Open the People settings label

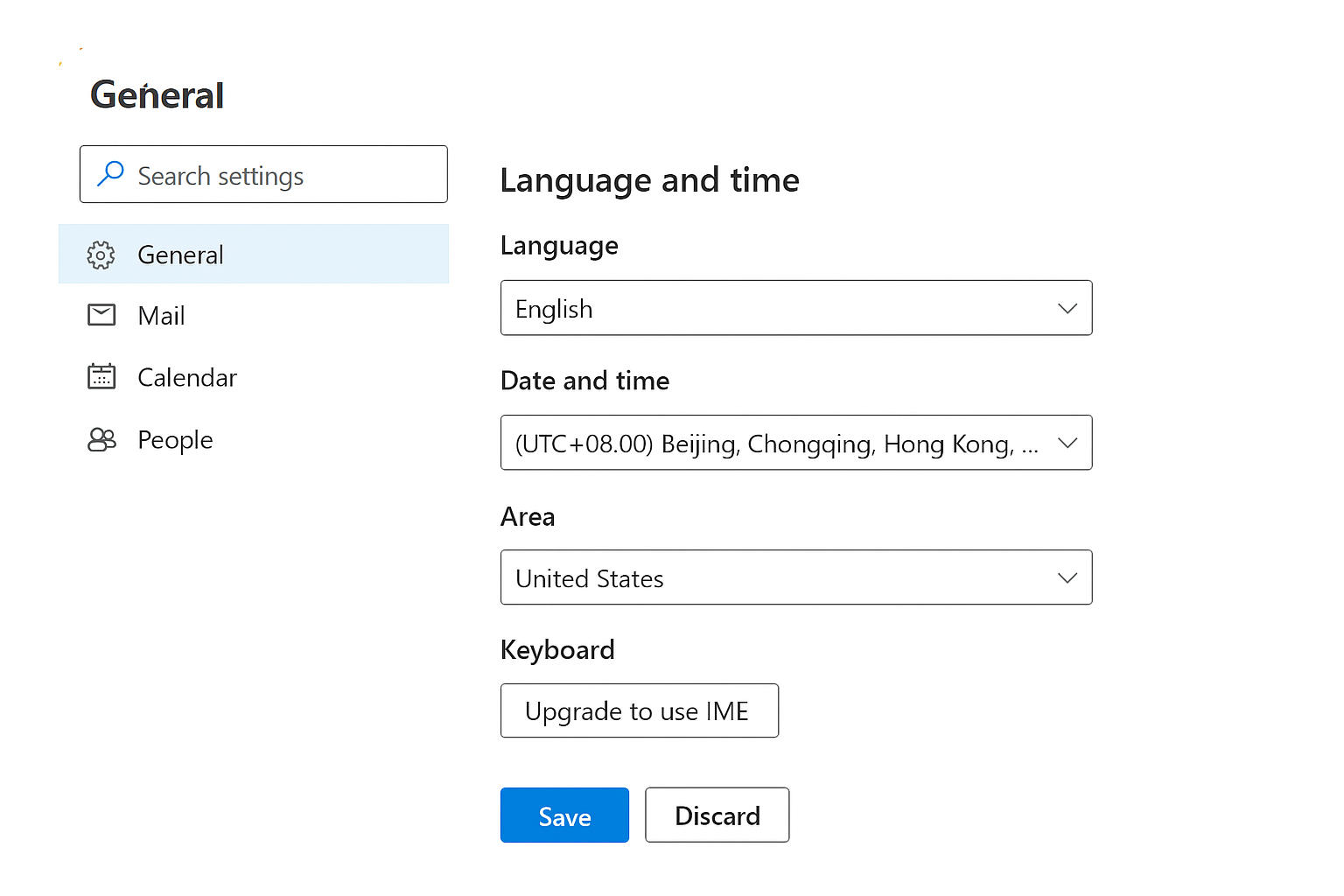[175, 440]
